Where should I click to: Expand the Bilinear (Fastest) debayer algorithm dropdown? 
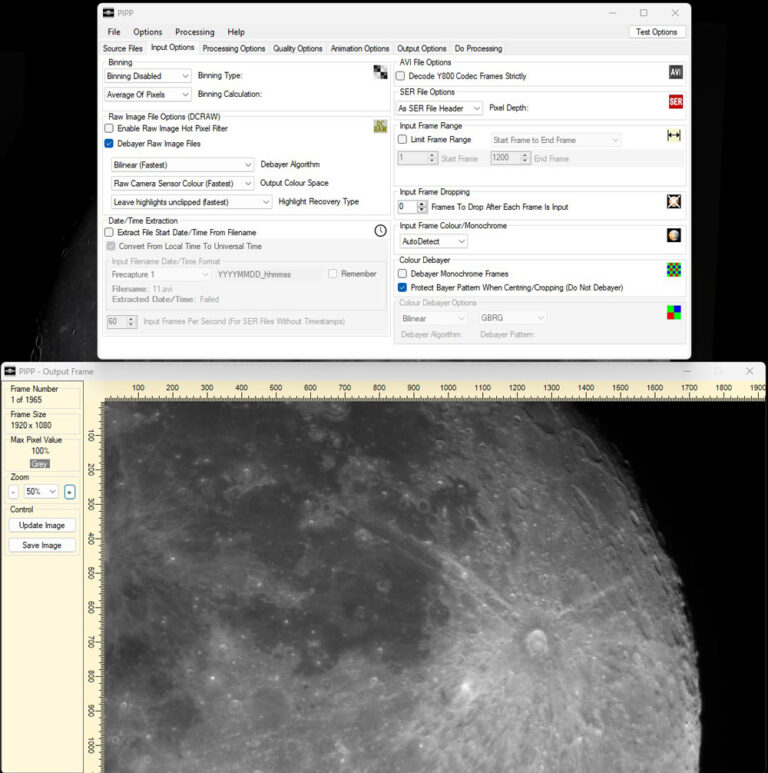pyautogui.click(x=182, y=165)
